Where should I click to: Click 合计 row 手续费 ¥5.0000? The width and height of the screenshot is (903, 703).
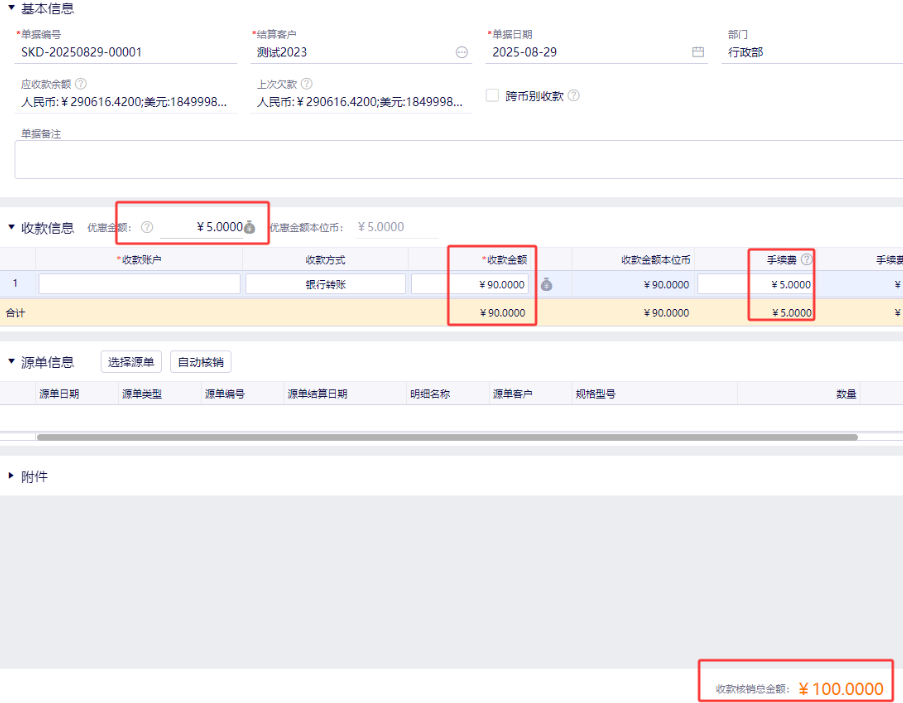[792, 313]
